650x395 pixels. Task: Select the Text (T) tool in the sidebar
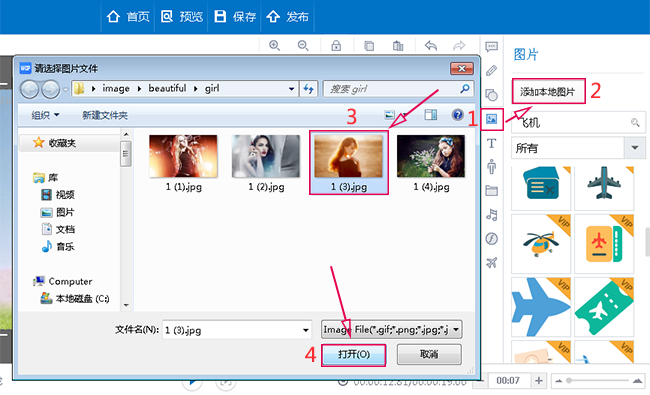492,143
